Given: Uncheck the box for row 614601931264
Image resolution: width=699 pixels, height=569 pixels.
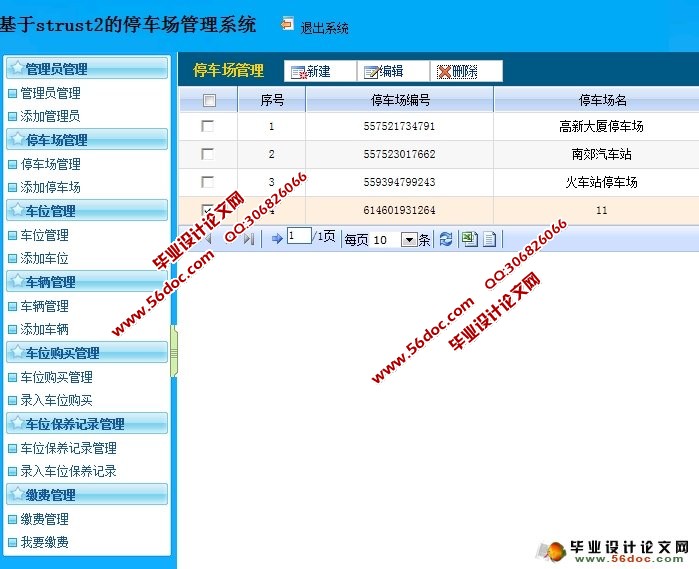Looking at the screenshot, I should coord(207,210).
